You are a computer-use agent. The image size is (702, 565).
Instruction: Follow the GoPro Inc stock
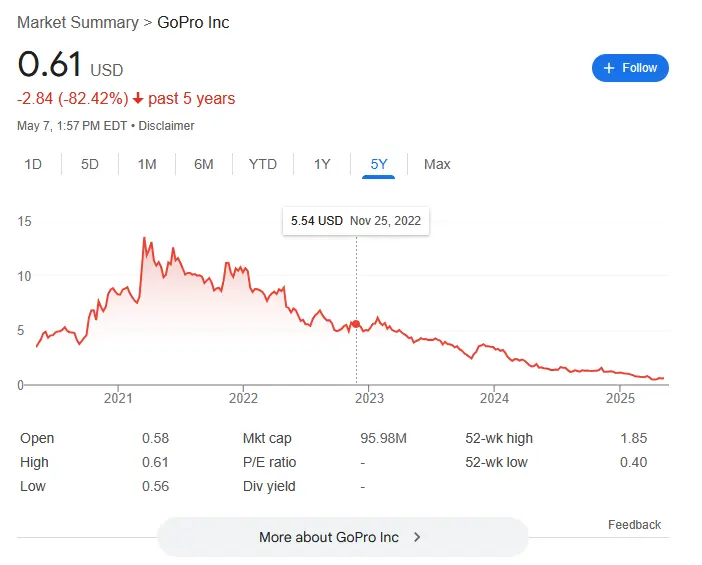(630, 68)
